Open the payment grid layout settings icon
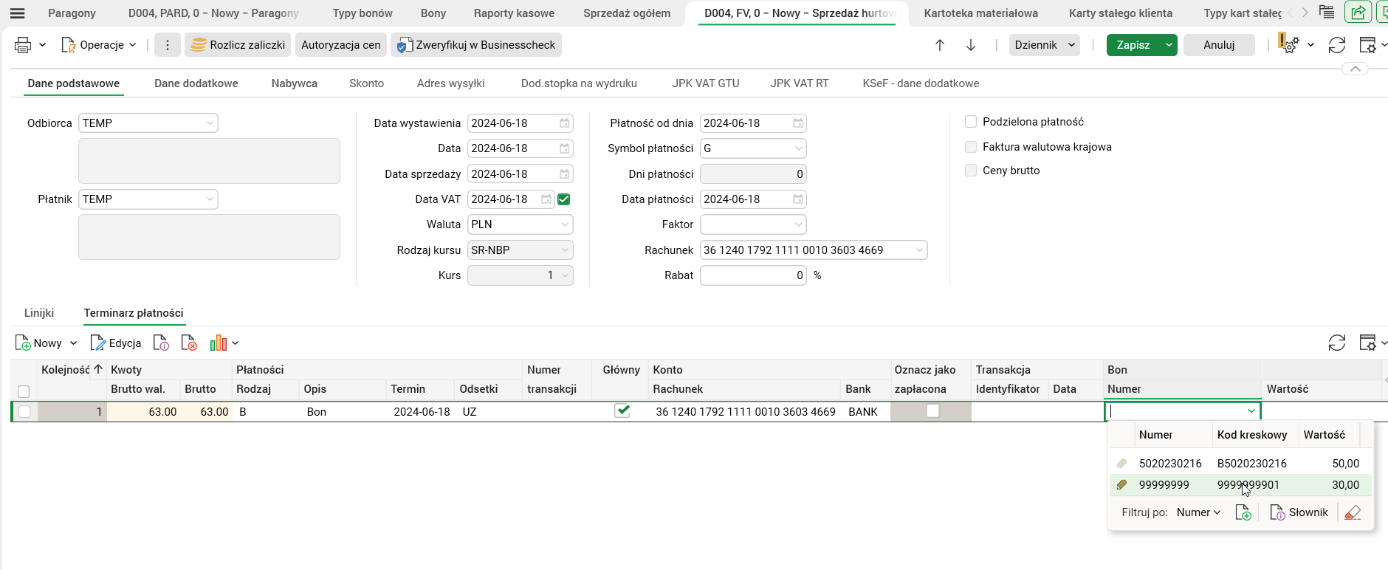1388x570 pixels. click(1368, 343)
